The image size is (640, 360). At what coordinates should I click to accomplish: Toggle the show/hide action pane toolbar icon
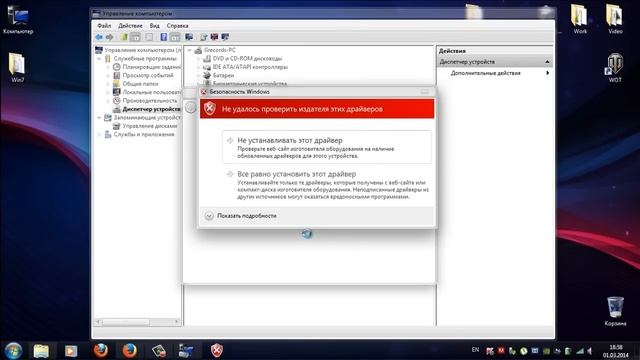[x=175, y=37]
